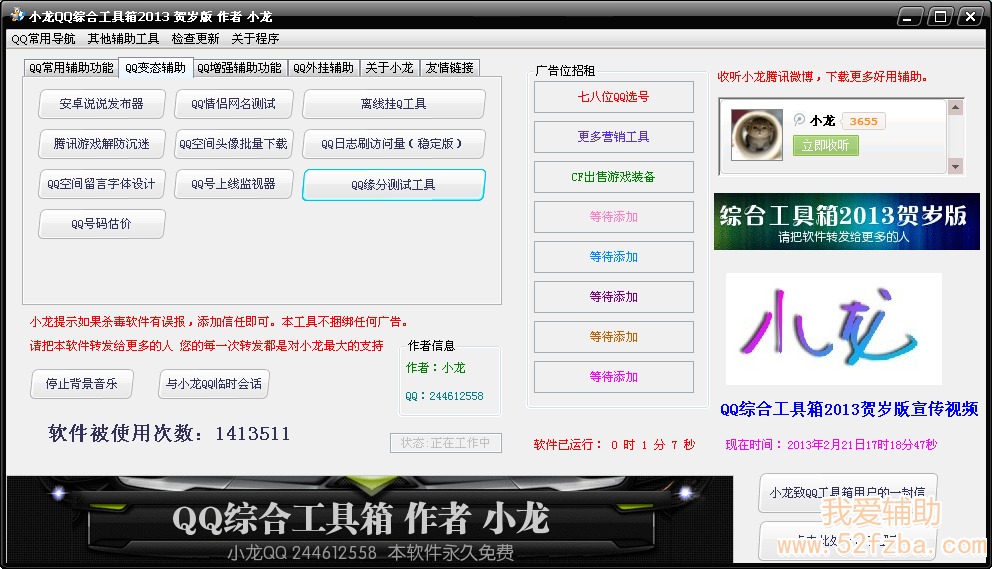Click the 七八位QQ选号 ad button
Screen dimensions: 992x569
coord(614,97)
